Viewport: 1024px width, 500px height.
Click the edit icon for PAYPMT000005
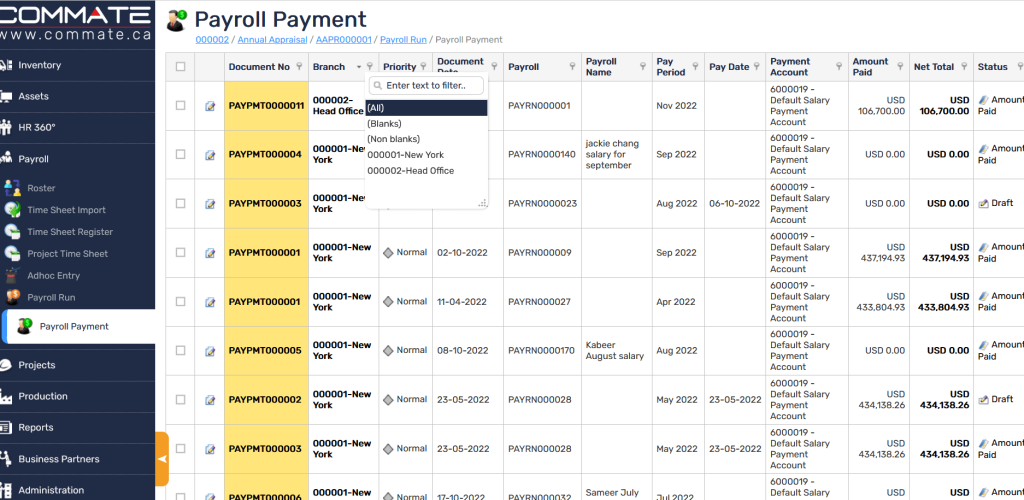tap(210, 351)
